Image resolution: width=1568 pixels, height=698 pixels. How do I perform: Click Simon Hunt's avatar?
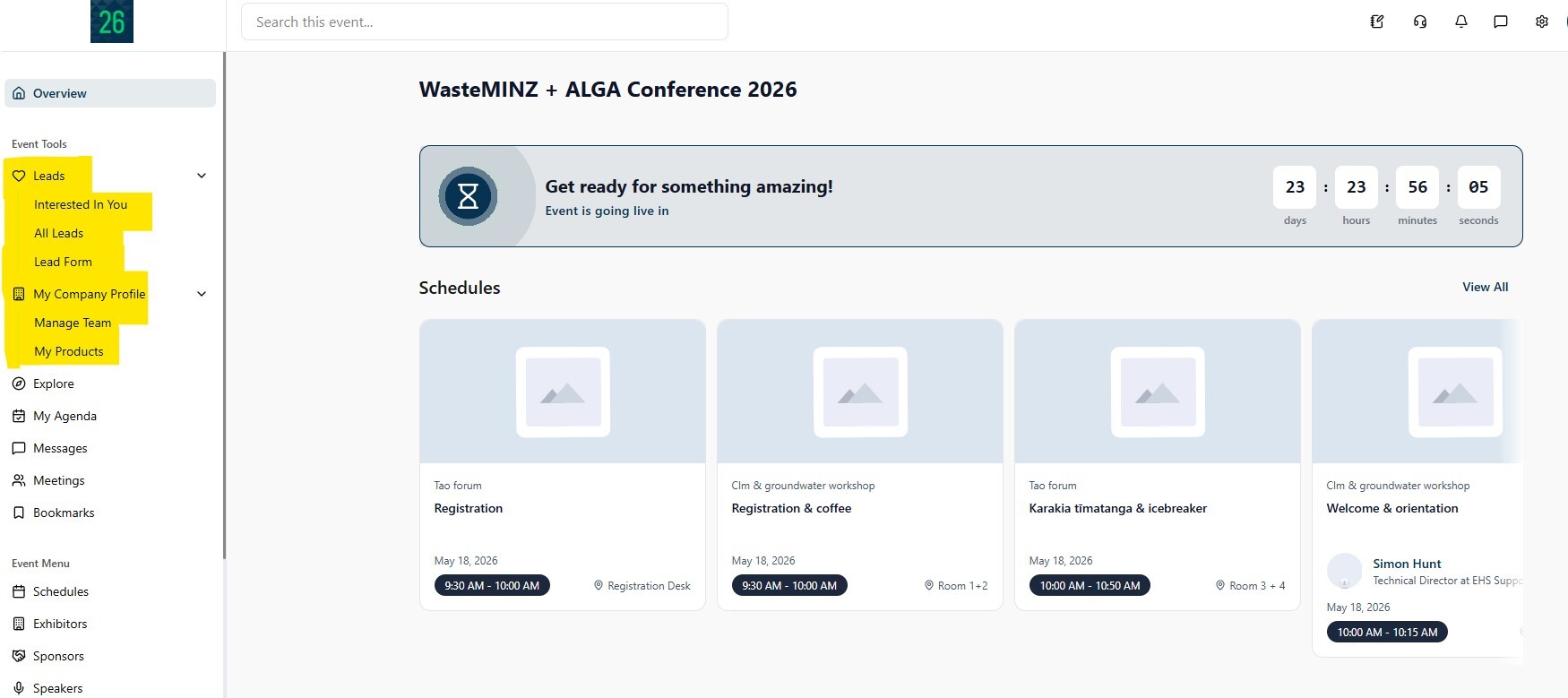[1344, 571]
